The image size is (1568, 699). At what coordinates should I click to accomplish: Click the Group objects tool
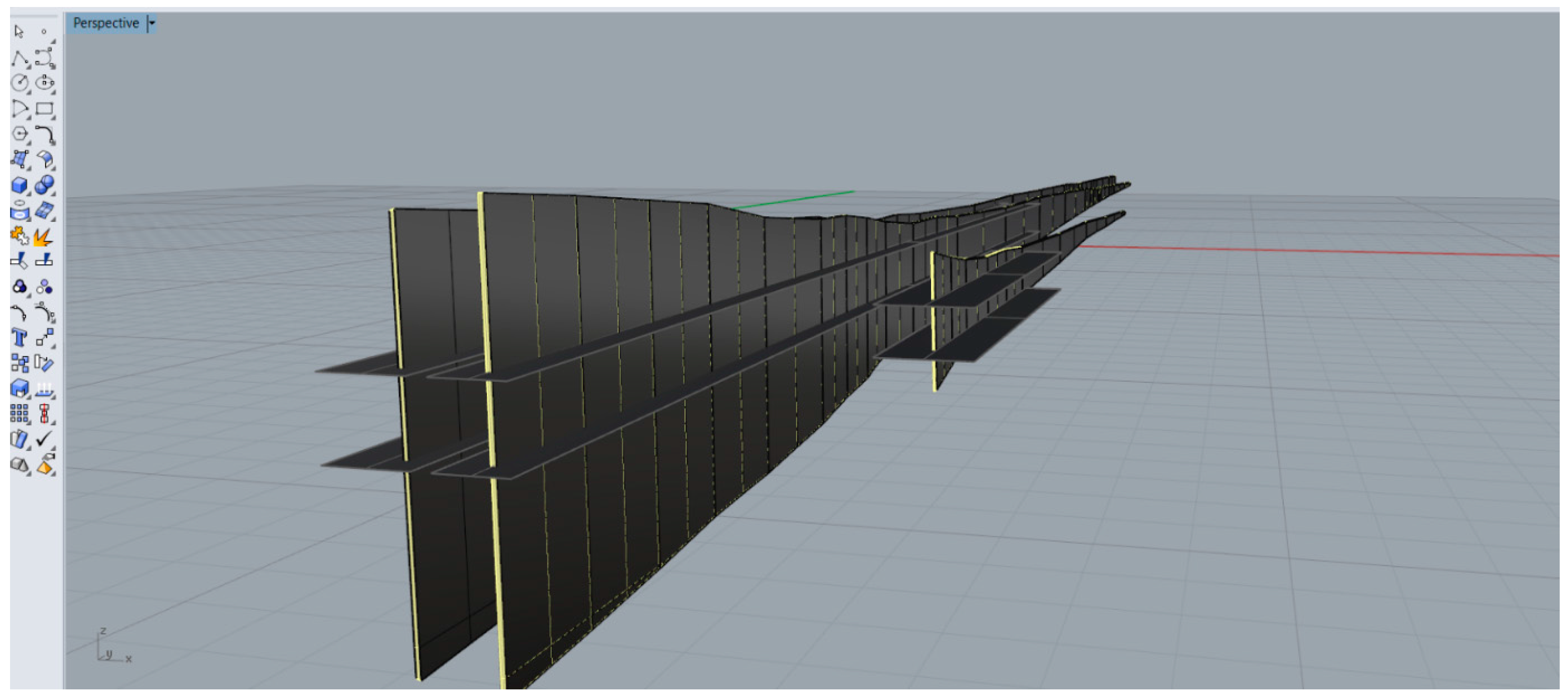[x=20, y=287]
